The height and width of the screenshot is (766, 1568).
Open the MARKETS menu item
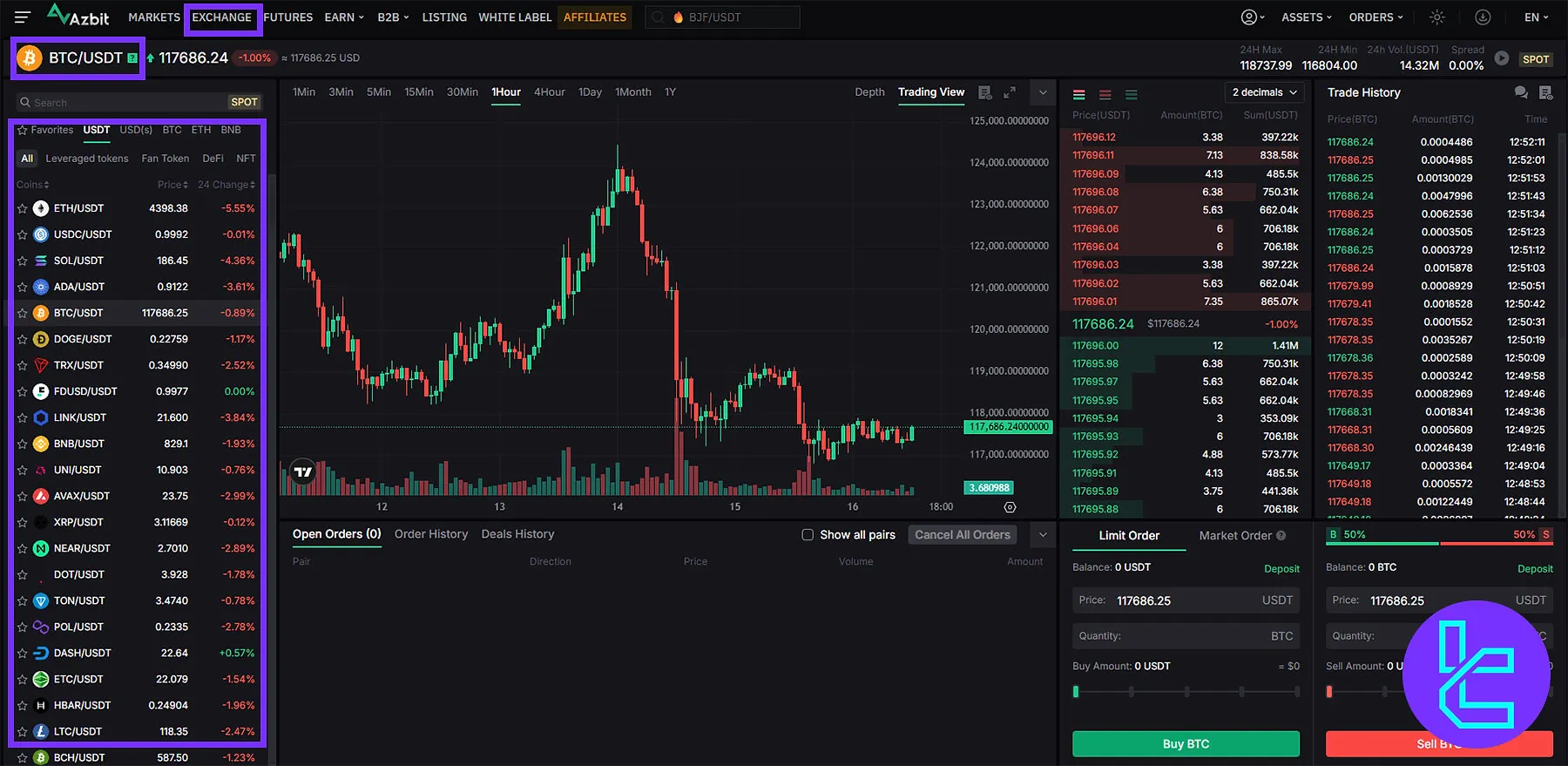point(154,17)
